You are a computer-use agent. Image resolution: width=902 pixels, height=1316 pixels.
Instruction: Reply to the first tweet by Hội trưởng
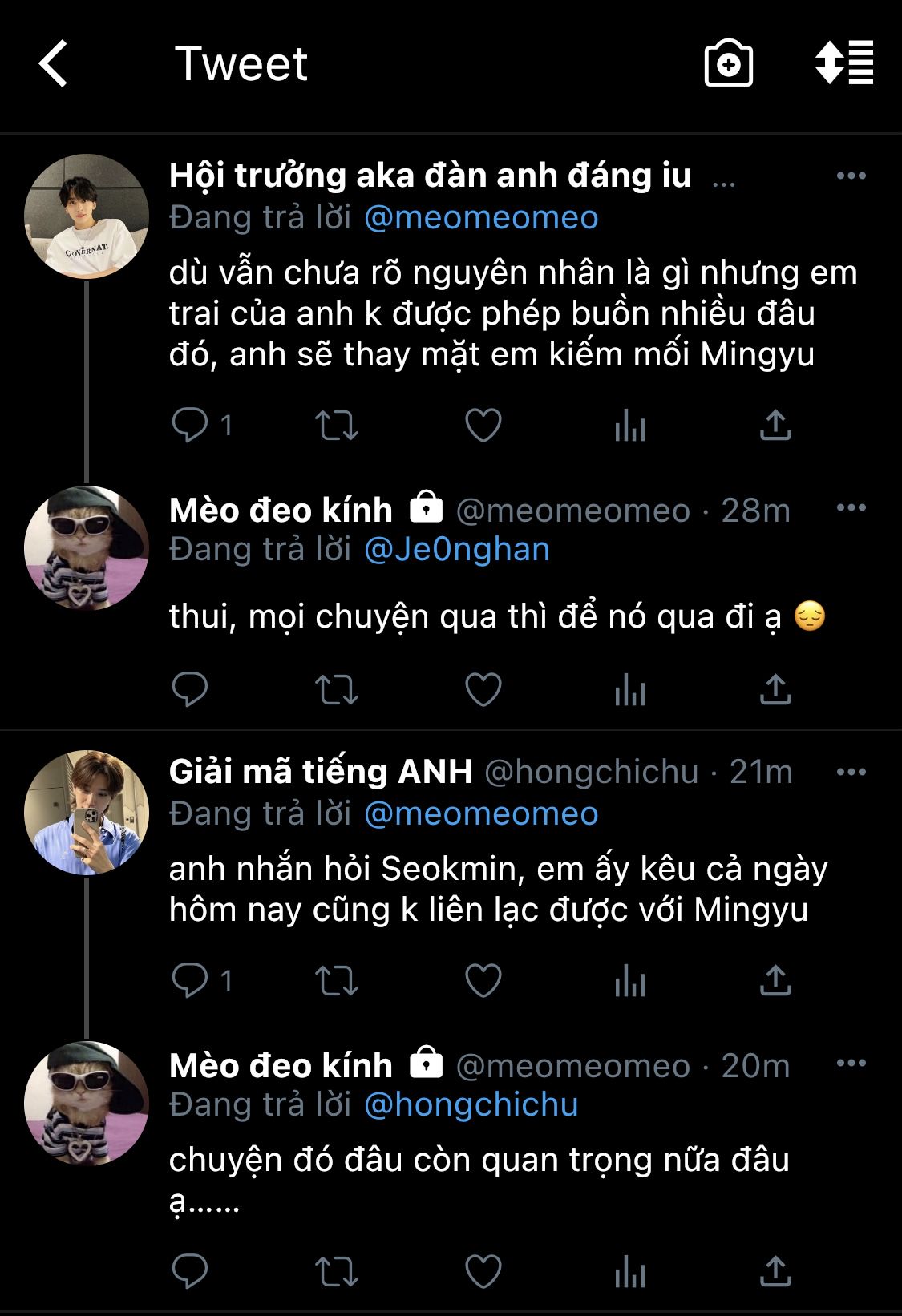(x=190, y=425)
